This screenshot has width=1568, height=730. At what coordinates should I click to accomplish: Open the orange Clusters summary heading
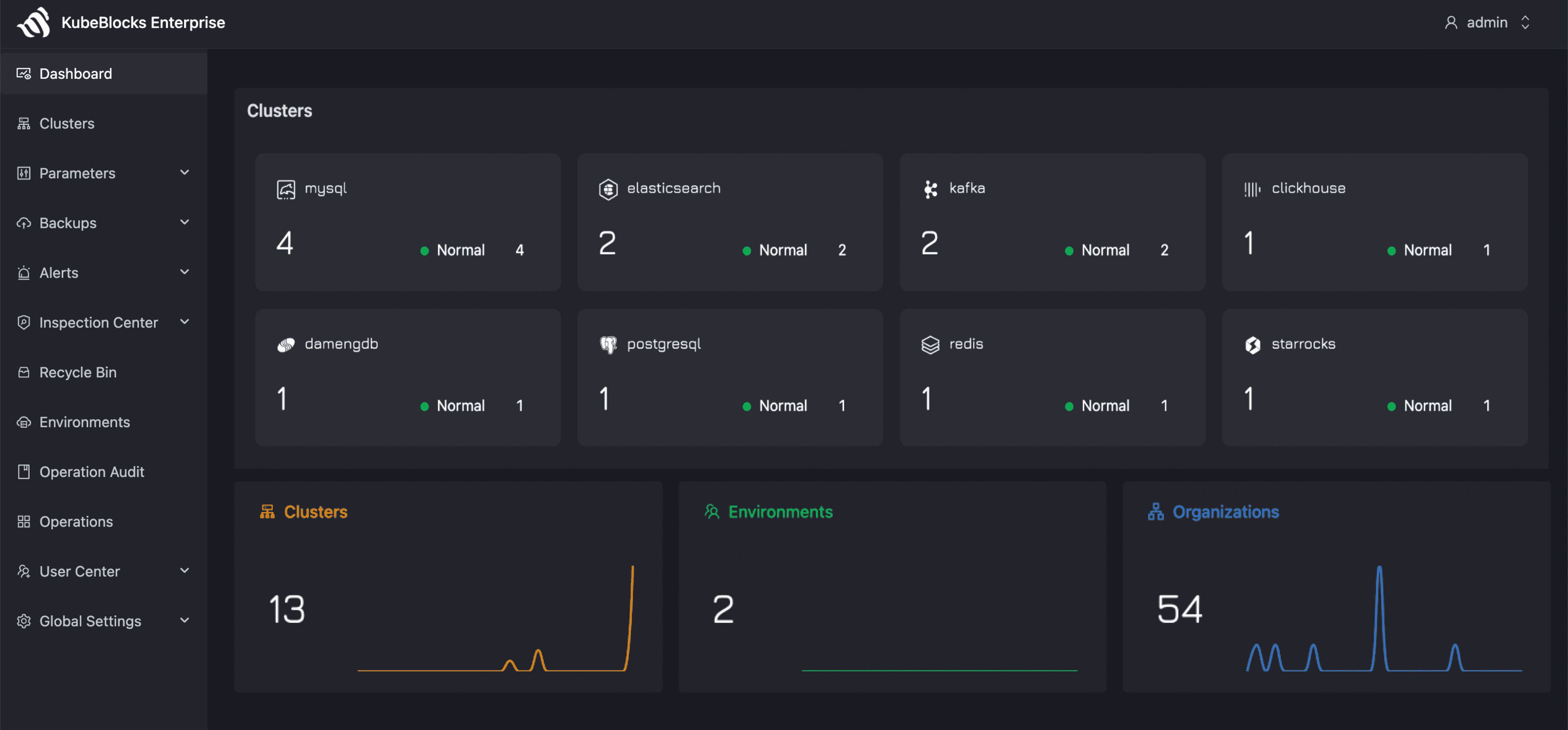click(x=315, y=512)
